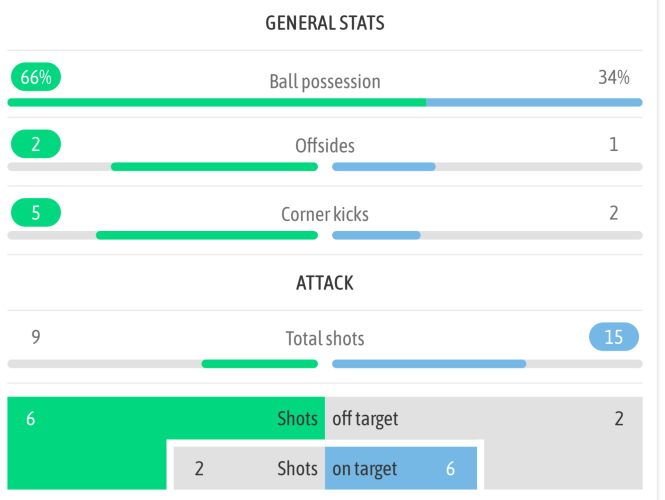
Task: Click the green ball possession bar
Action: (216, 102)
